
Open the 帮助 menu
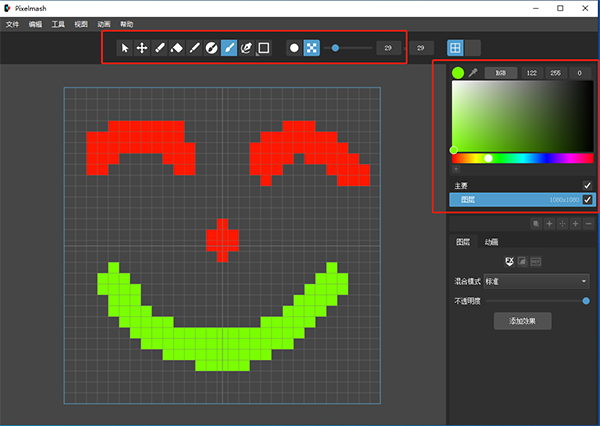[126, 23]
